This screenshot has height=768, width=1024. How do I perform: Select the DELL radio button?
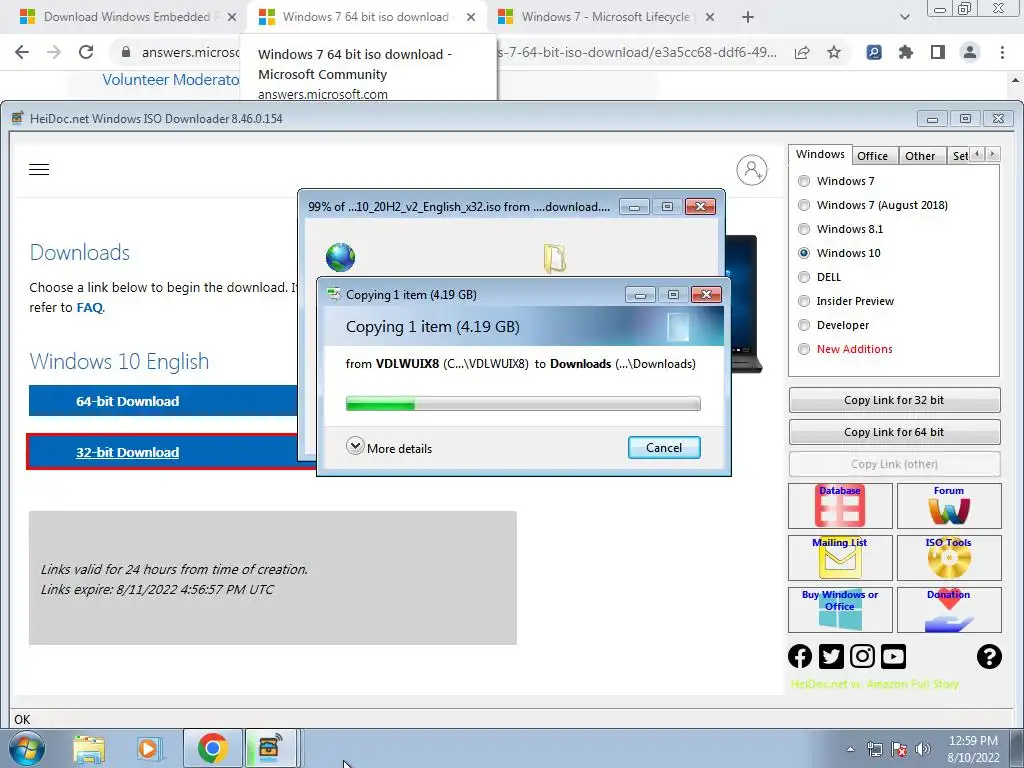pyautogui.click(x=804, y=277)
